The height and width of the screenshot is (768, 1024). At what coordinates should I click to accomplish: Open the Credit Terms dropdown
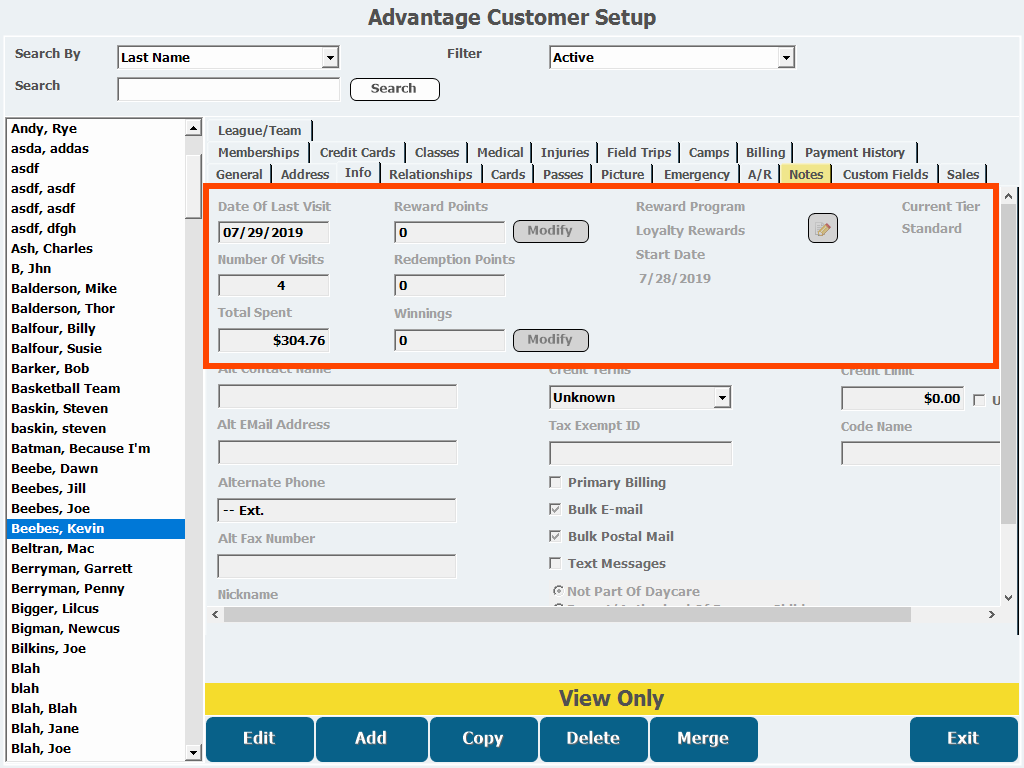coord(722,398)
